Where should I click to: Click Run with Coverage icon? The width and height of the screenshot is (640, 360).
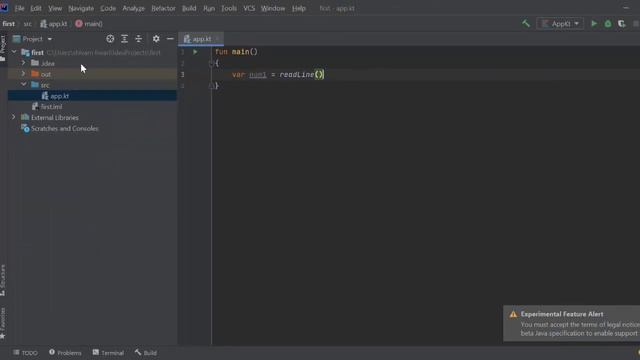pyautogui.click(x=622, y=24)
